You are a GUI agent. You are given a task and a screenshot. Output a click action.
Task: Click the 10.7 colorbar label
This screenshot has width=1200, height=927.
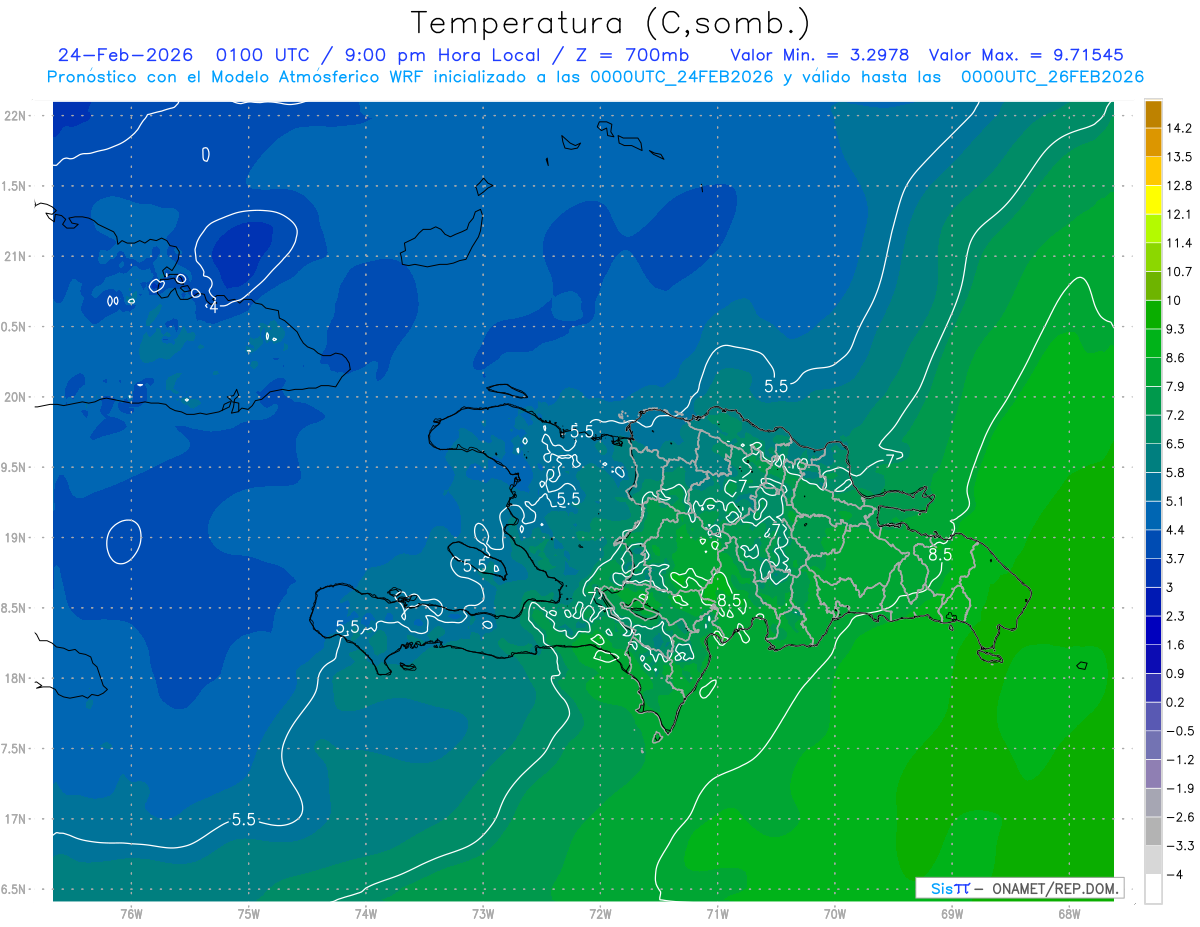pos(1178,272)
